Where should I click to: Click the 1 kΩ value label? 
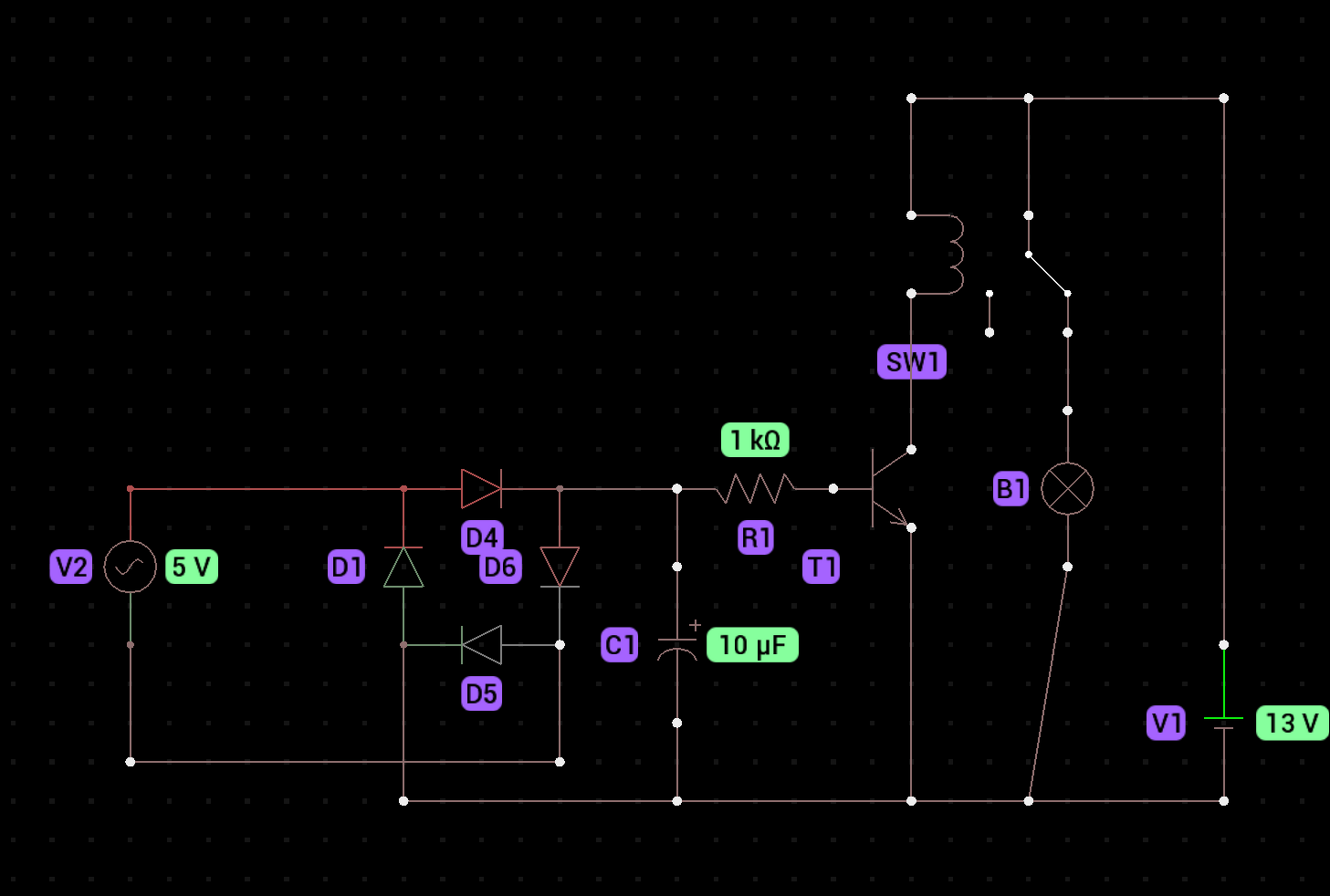coord(755,441)
